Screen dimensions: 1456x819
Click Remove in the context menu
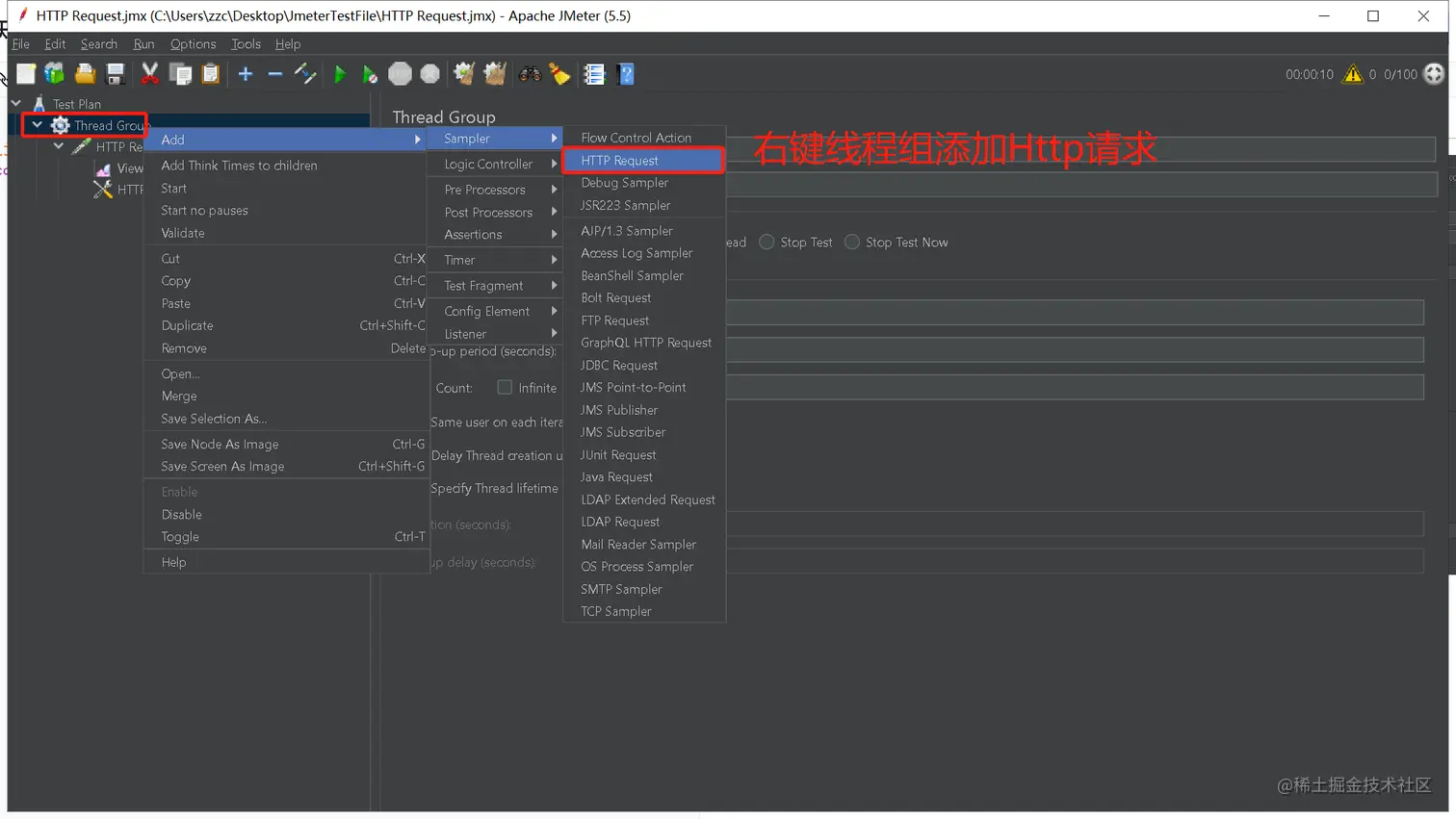point(286,348)
